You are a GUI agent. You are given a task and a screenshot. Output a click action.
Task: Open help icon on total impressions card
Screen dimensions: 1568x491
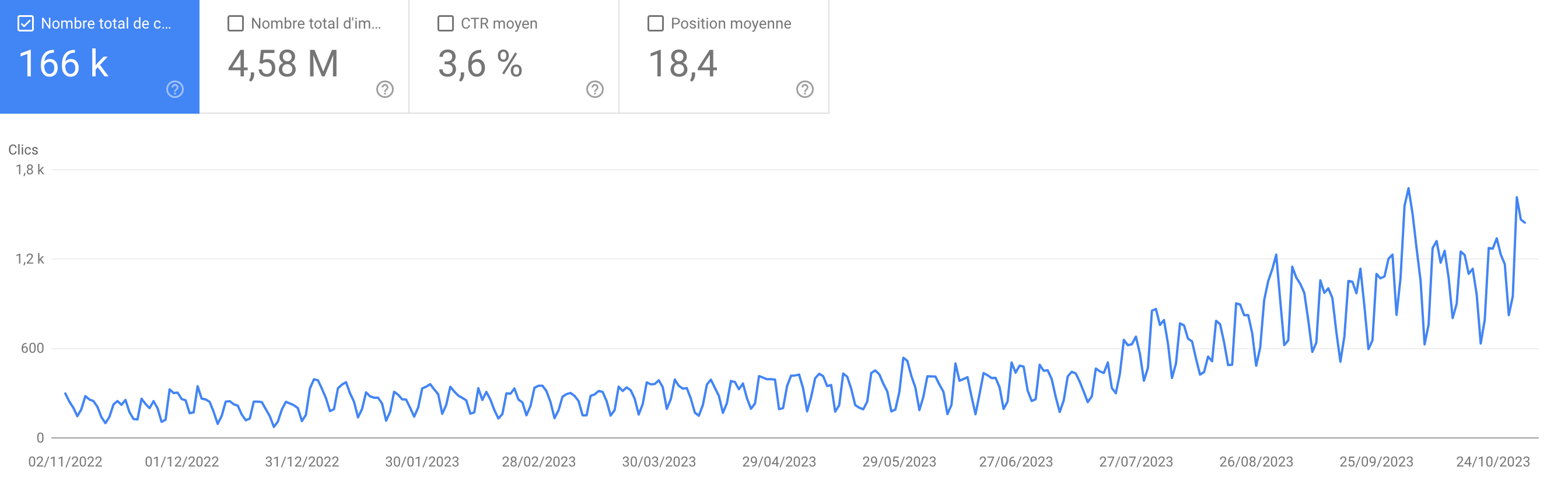click(384, 89)
